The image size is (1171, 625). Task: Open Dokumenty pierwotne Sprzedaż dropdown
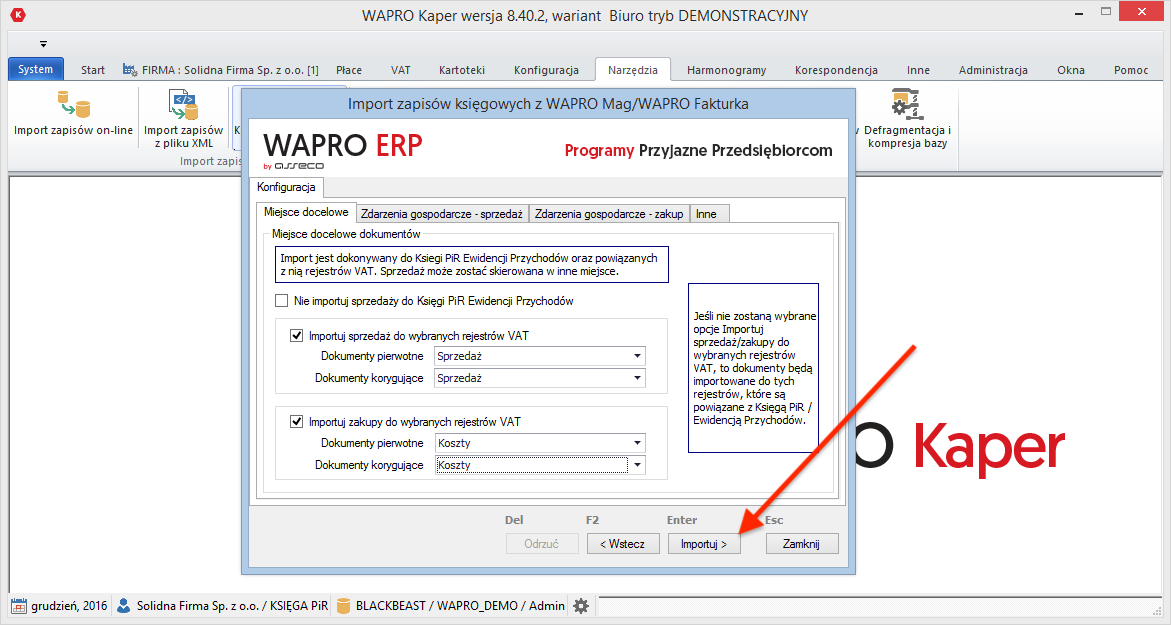pyautogui.click(x=637, y=356)
